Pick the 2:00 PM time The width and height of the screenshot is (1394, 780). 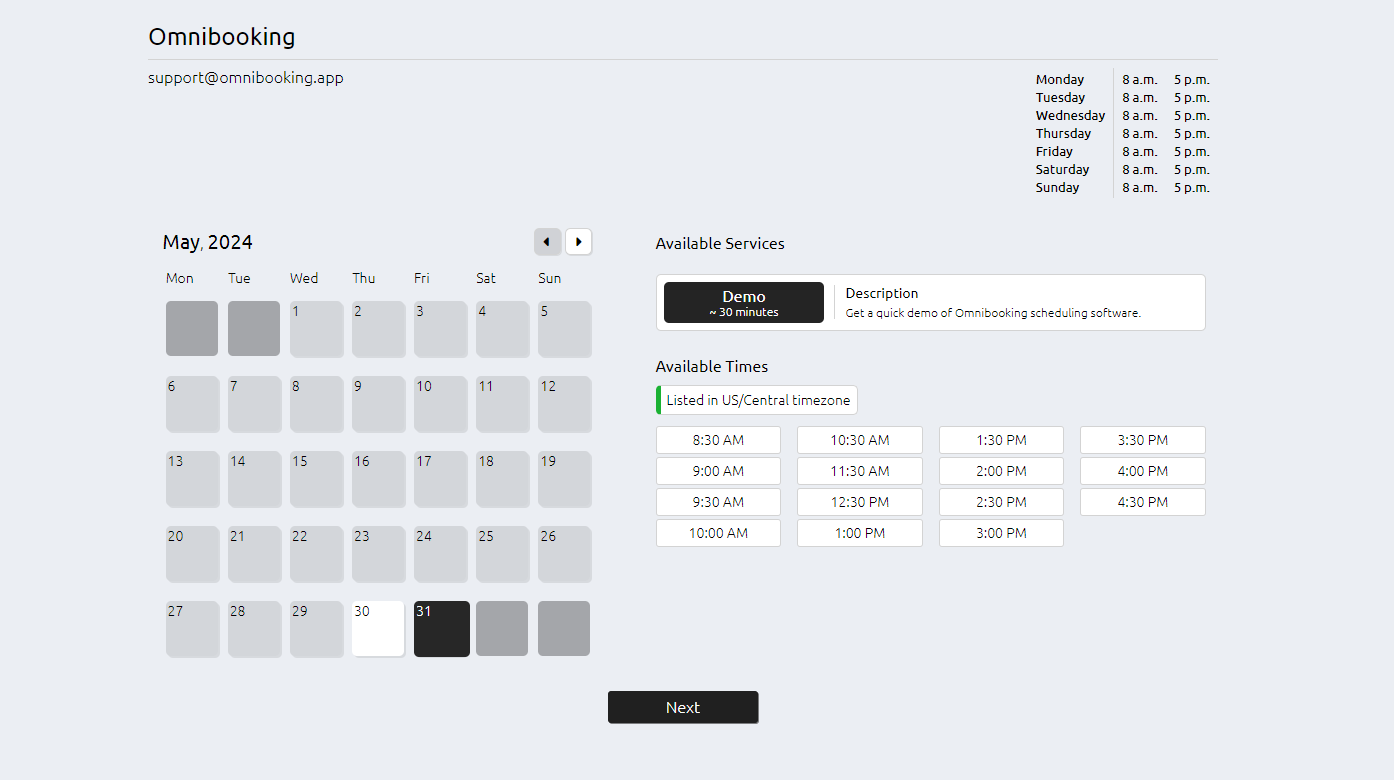point(1001,471)
